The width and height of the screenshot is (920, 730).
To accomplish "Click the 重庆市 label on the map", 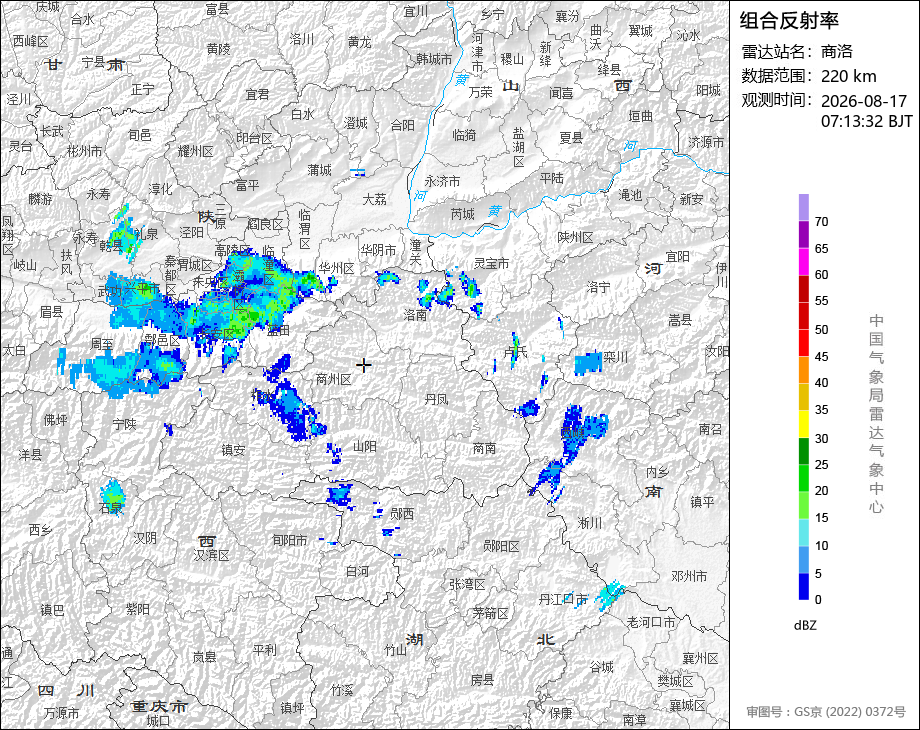I will pos(158,706).
